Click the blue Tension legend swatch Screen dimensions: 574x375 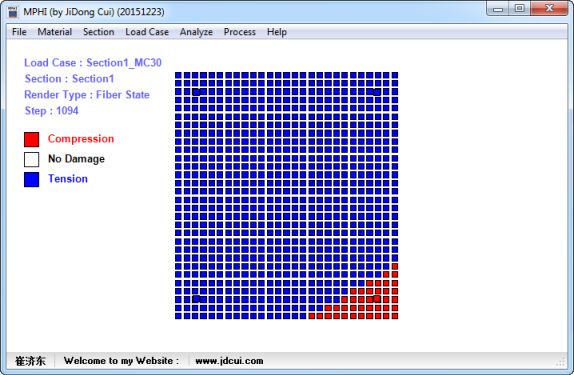pos(31,179)
